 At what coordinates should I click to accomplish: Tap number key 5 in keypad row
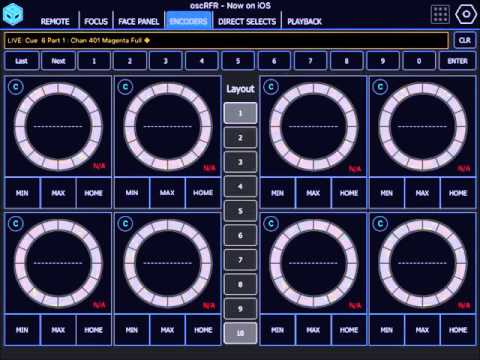point(238,61)
